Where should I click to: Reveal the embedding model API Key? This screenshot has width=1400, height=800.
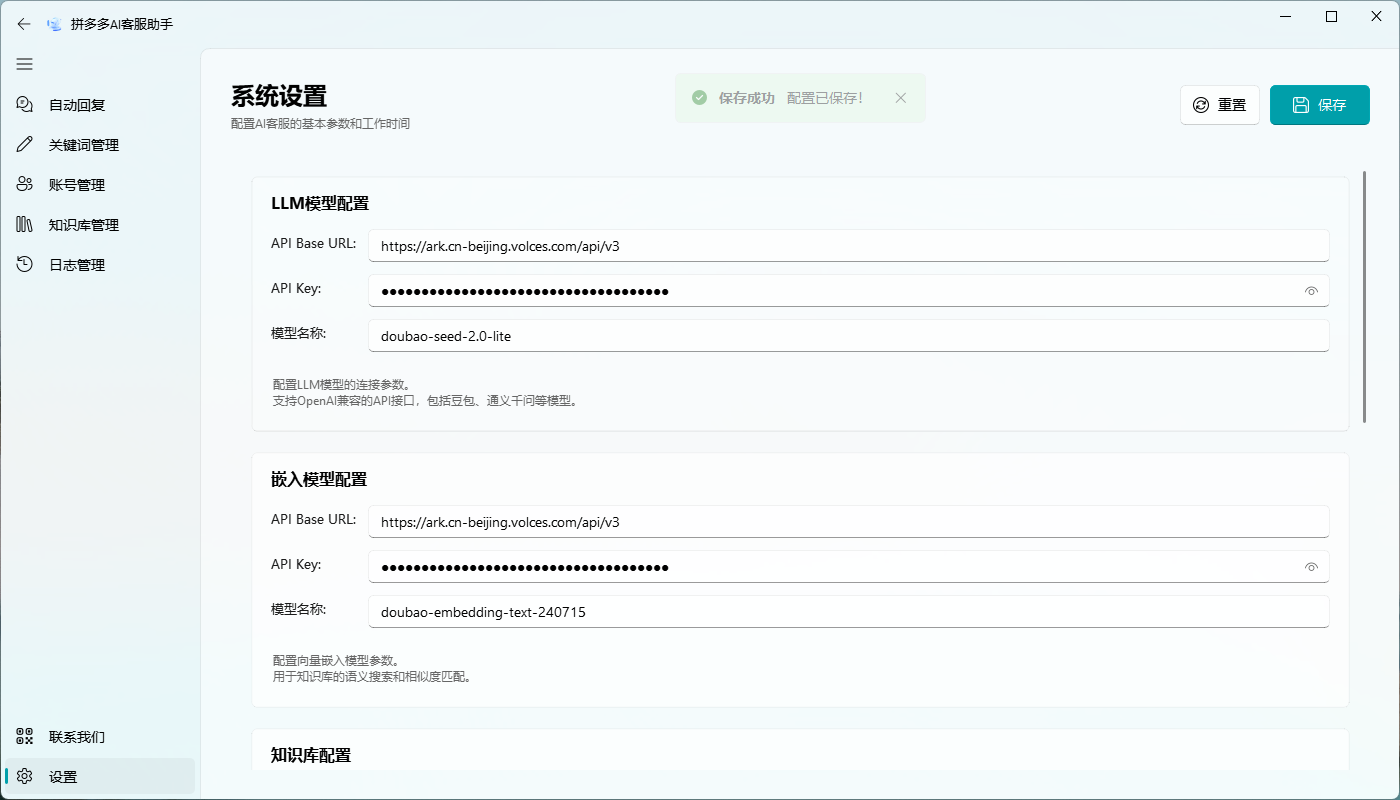click(1311, 567)
